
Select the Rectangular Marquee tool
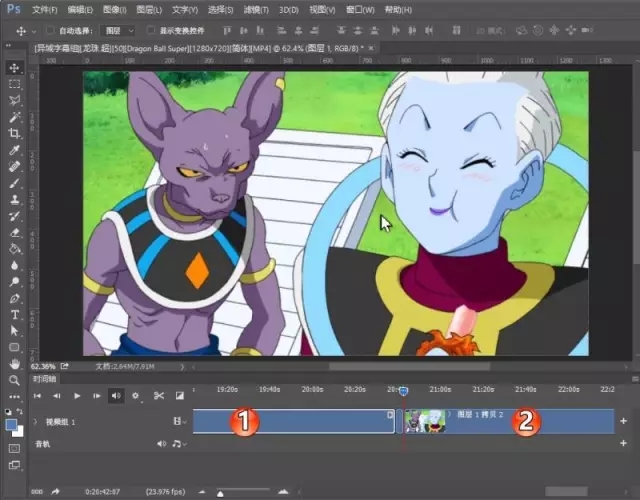[14, 84]
